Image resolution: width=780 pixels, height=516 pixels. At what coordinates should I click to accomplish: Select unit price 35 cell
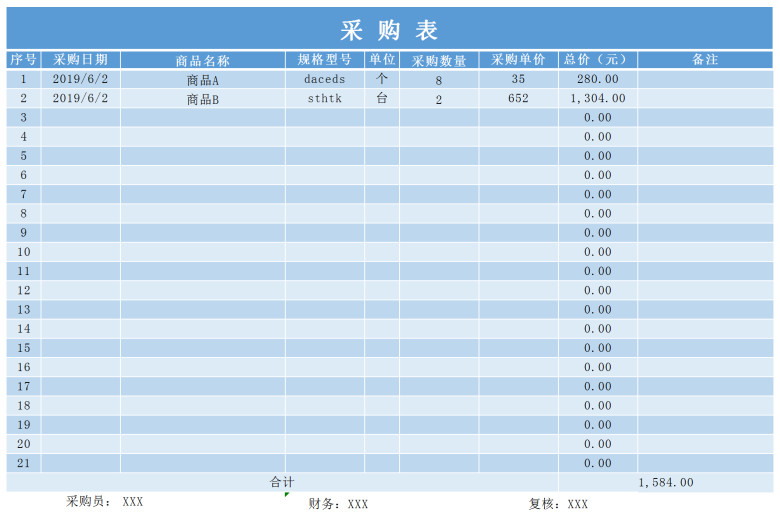click(518, 79)
